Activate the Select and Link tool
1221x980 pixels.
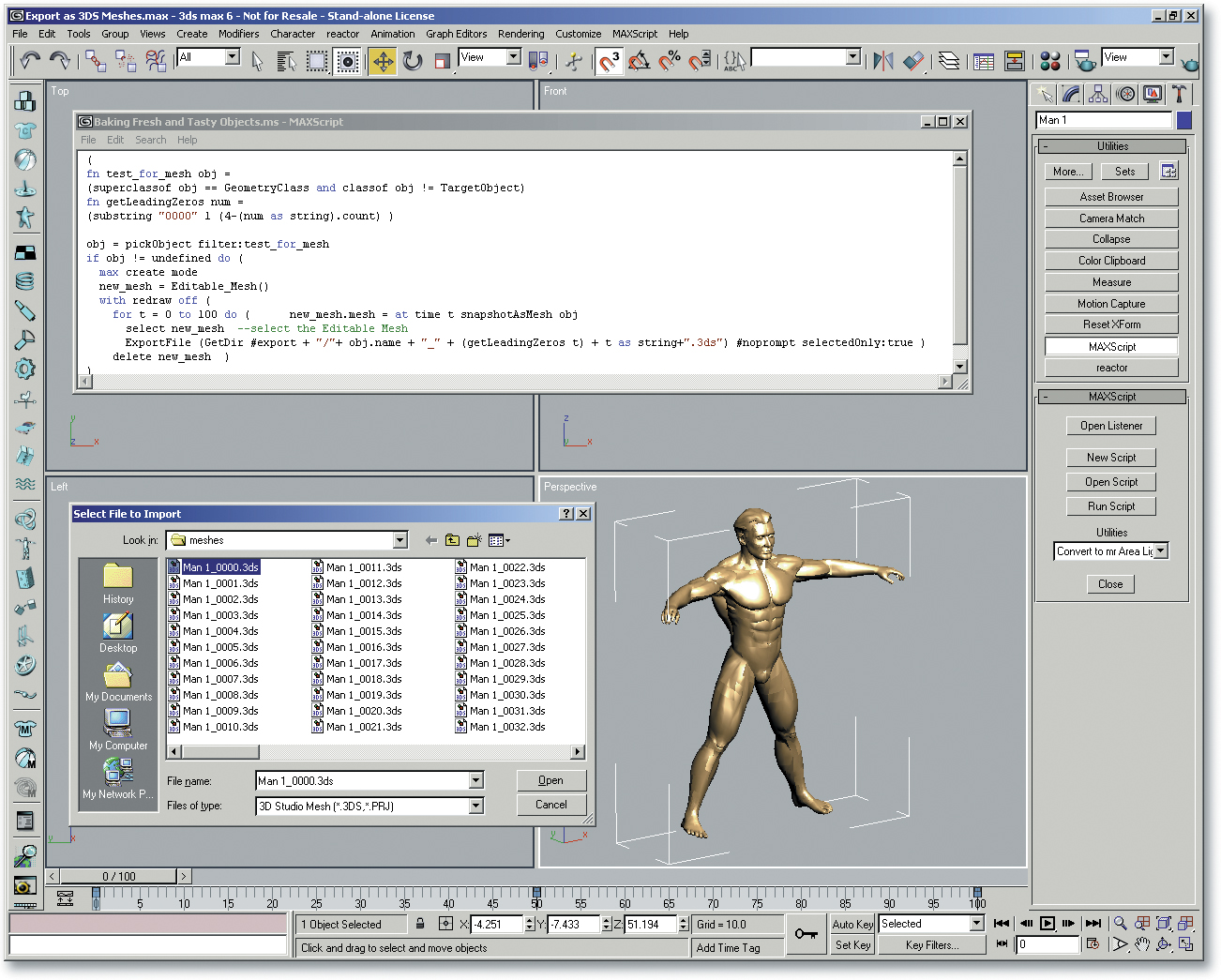point(96,61)
